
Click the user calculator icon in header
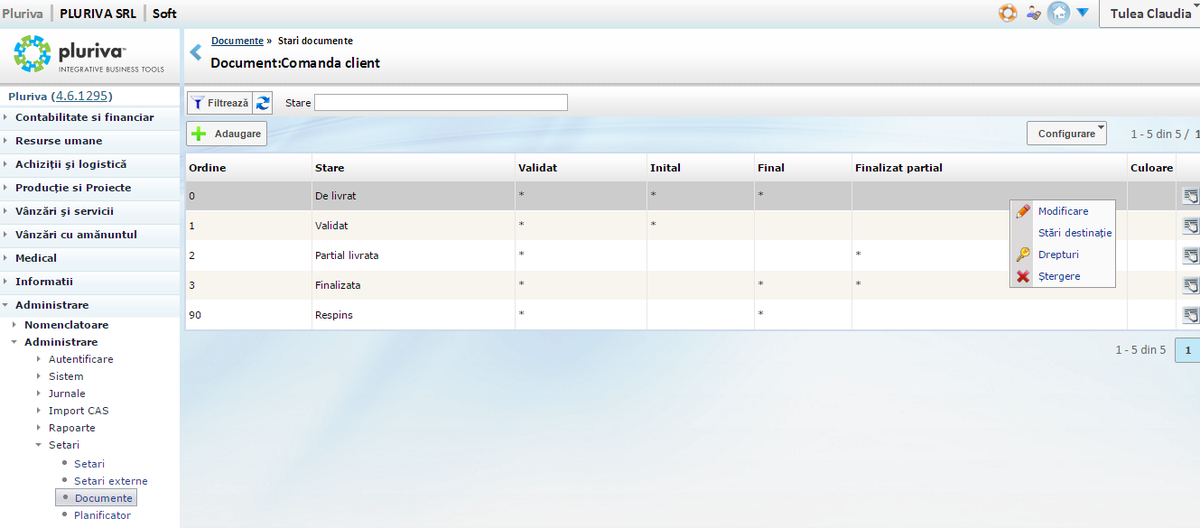(1033, 14)
